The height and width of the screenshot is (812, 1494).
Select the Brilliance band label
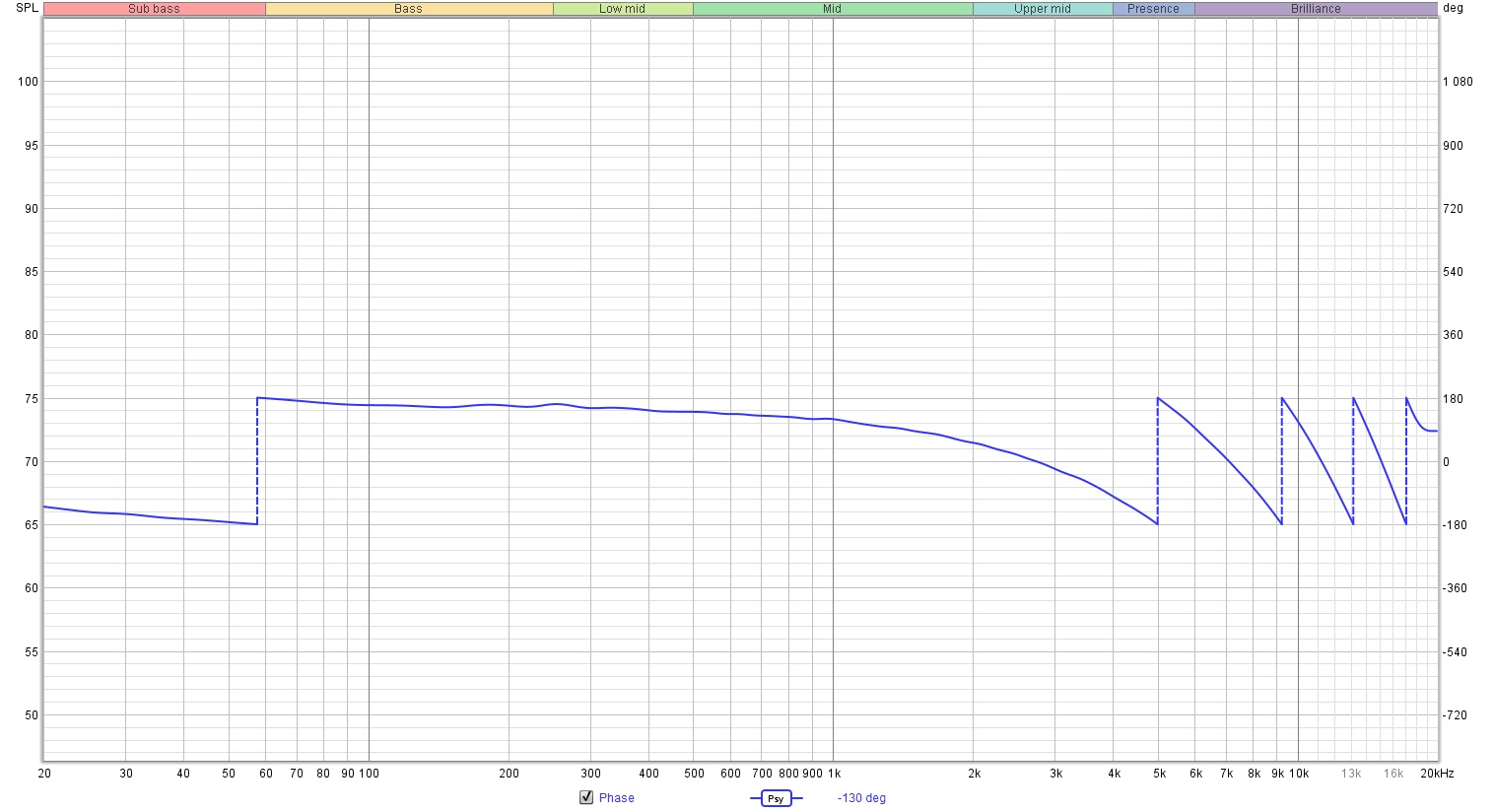[x=1316, y=9]
